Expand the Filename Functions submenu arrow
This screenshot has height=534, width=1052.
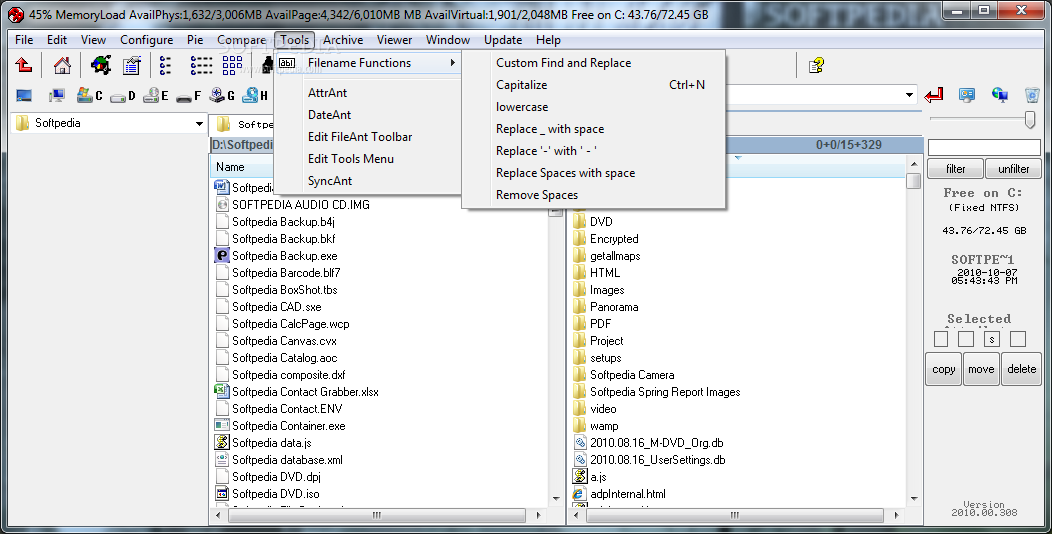point(453,63)
